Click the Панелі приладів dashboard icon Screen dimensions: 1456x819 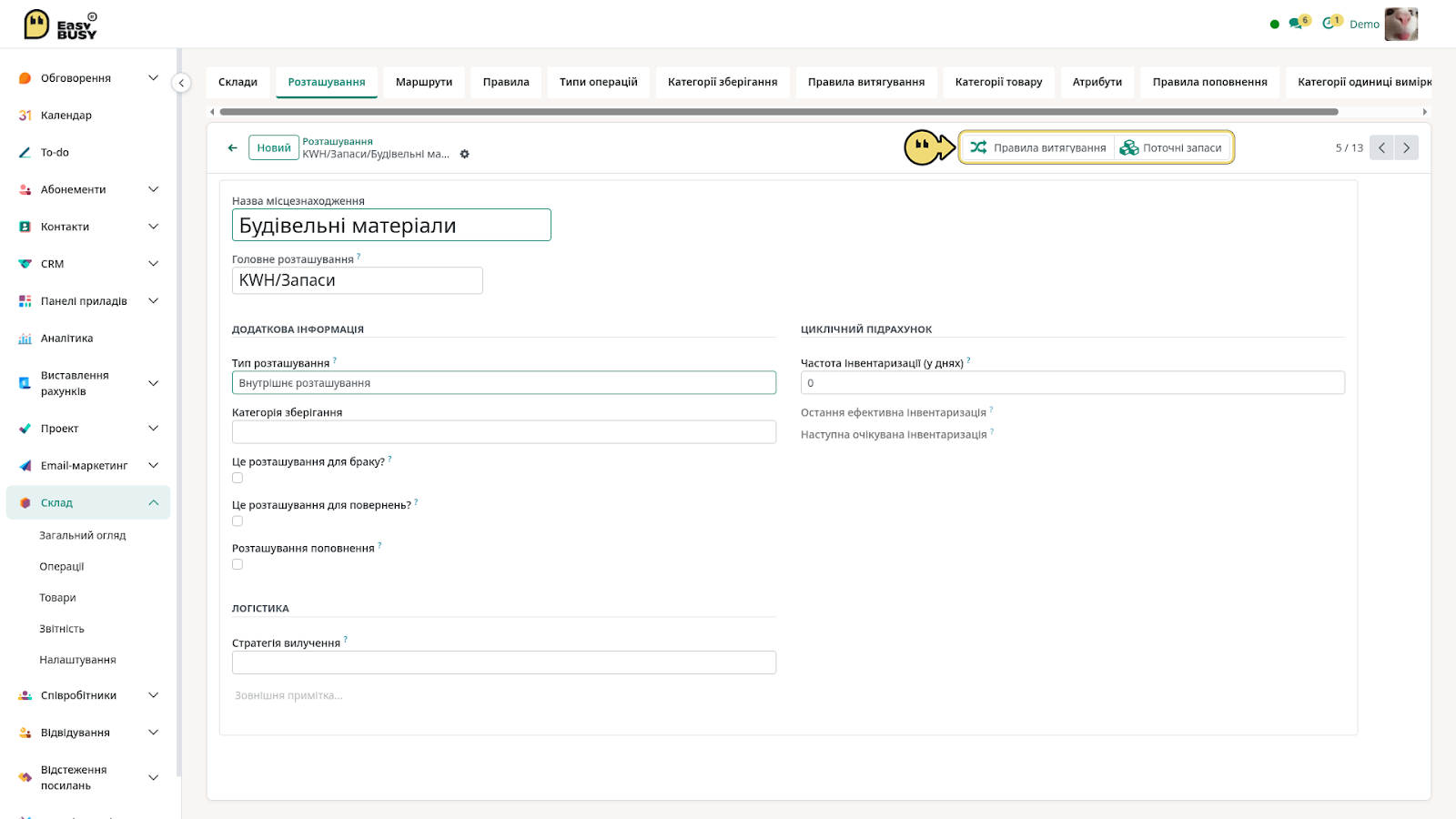coord(25,301)
